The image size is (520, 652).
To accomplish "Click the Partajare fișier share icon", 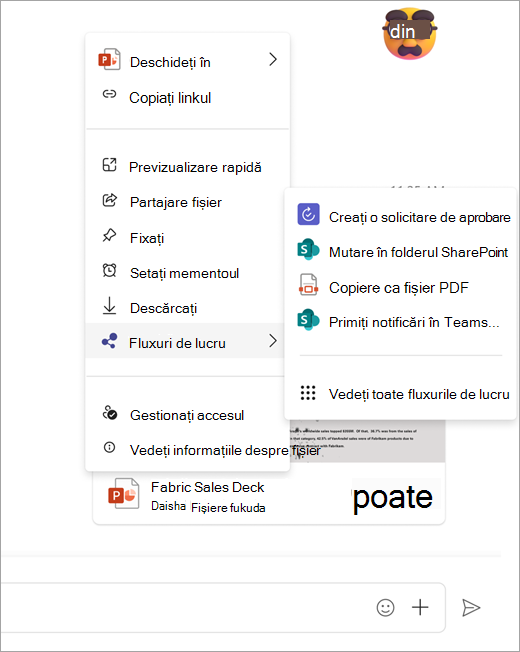I will click(110, 200).
